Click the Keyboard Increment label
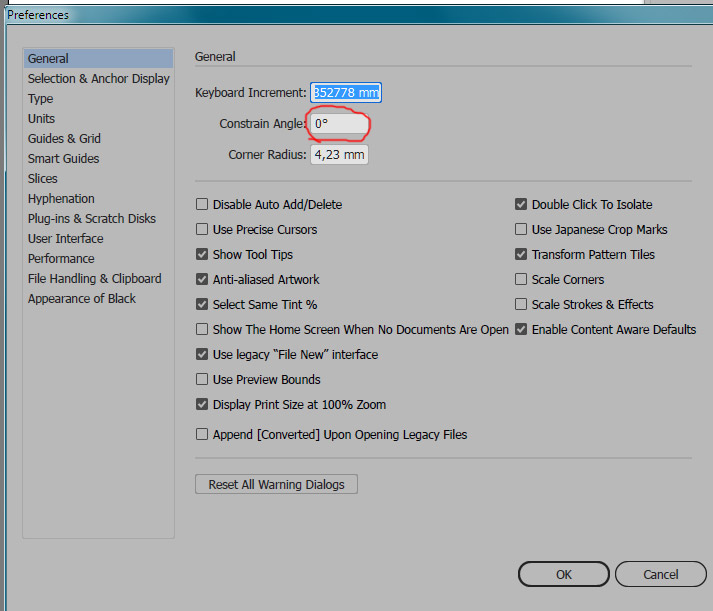This screenshot has height=611, width=713. click(x=251, y=92)
